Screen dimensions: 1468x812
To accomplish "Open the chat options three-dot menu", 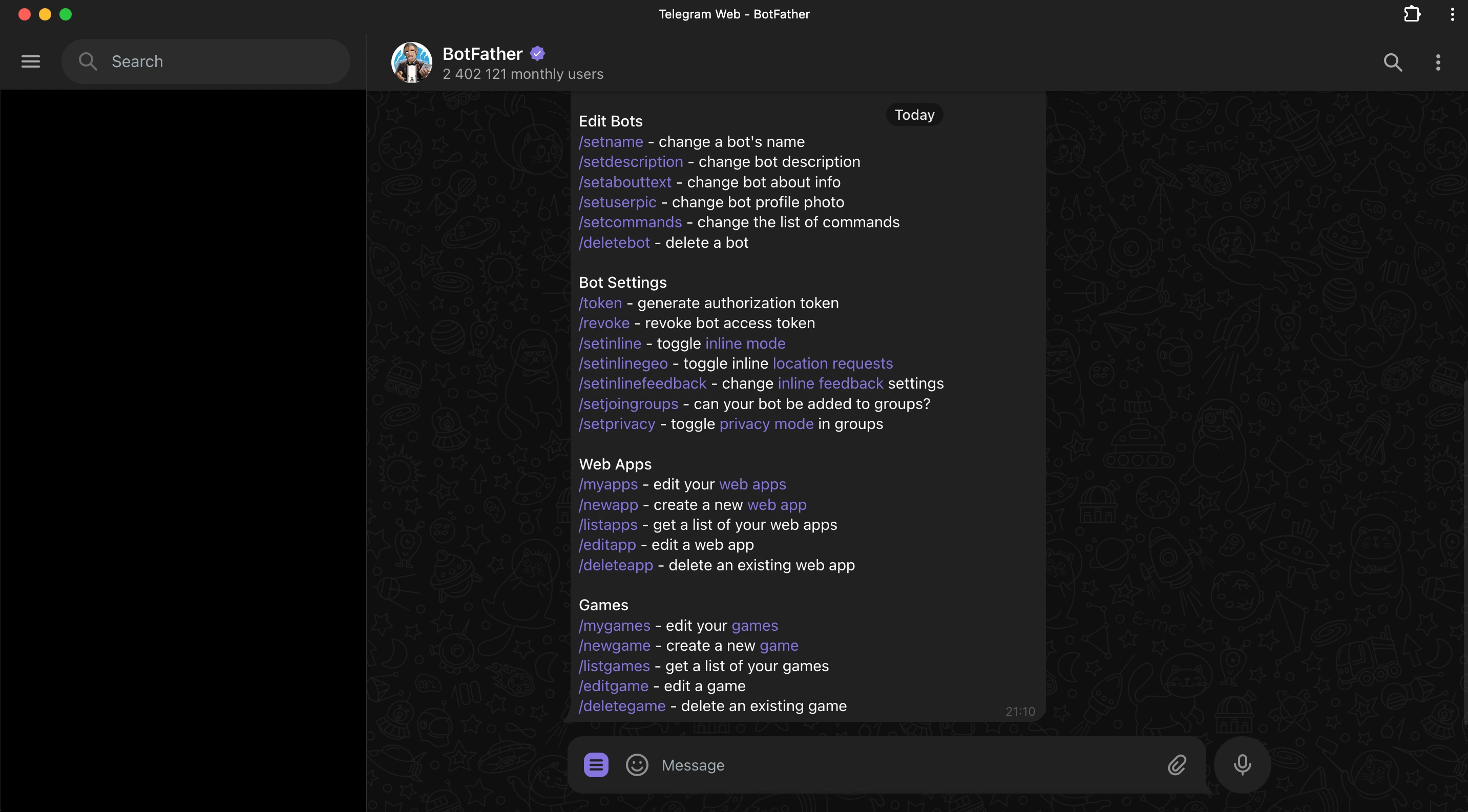I will click(1438, 62).
